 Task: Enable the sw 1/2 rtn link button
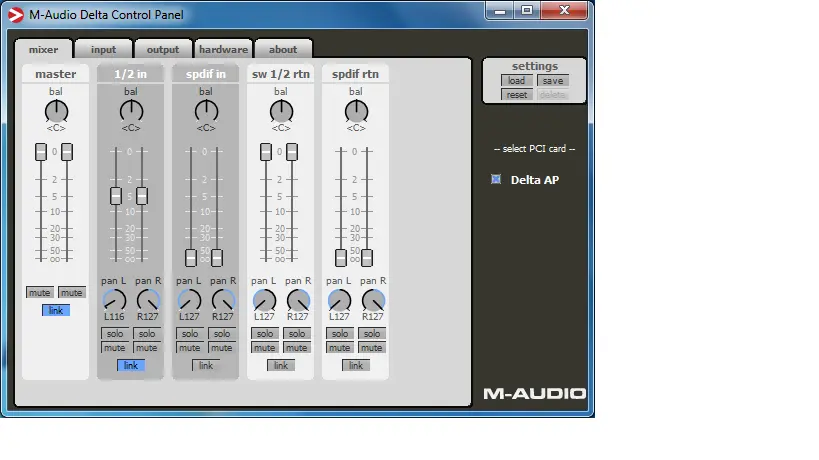click(281, 365)
